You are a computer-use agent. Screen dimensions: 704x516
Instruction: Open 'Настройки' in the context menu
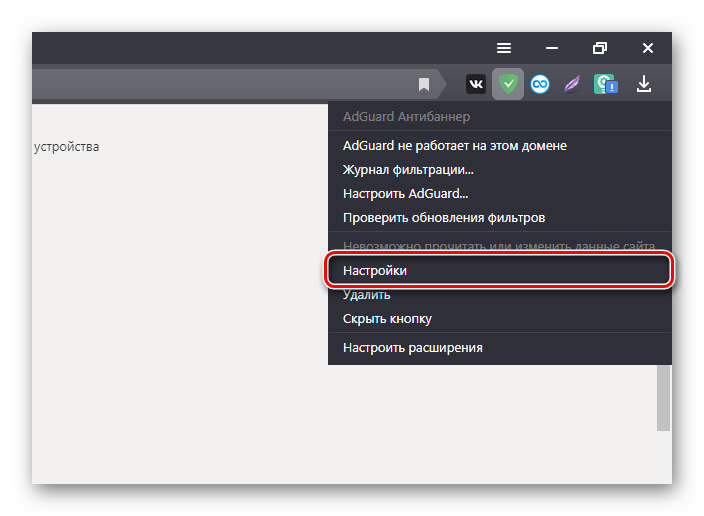[499, 270]
